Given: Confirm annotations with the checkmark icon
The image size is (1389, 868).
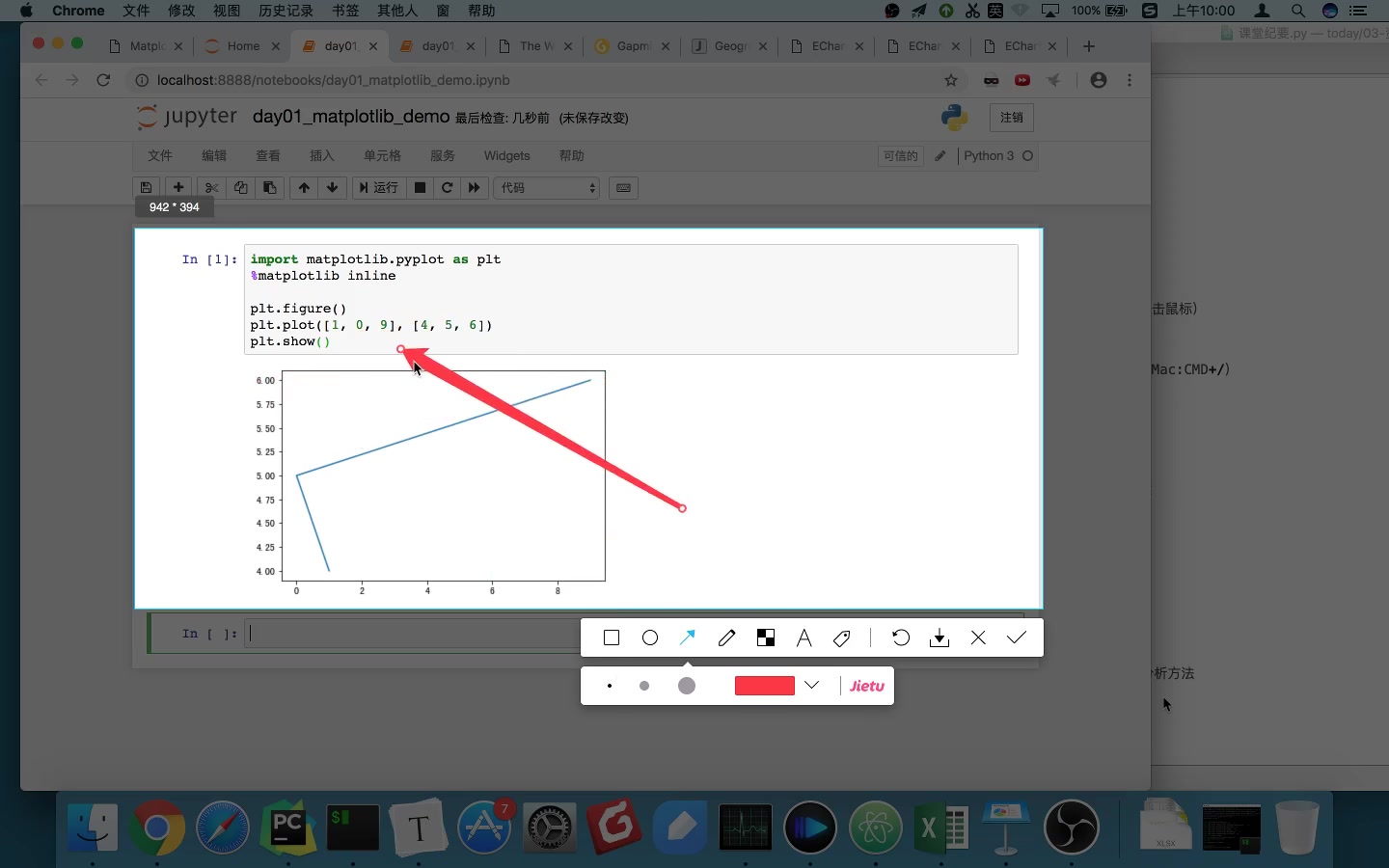Looking at the screenshot, I should point(1016,637).
